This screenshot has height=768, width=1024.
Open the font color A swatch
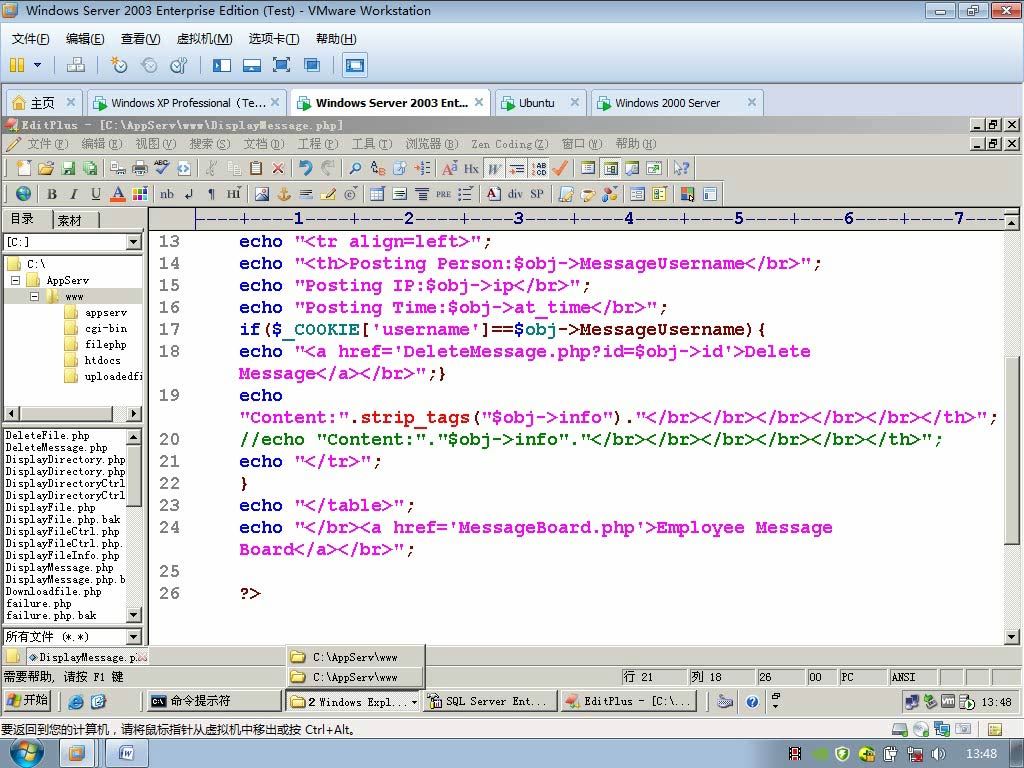click(x=118, y=194)
